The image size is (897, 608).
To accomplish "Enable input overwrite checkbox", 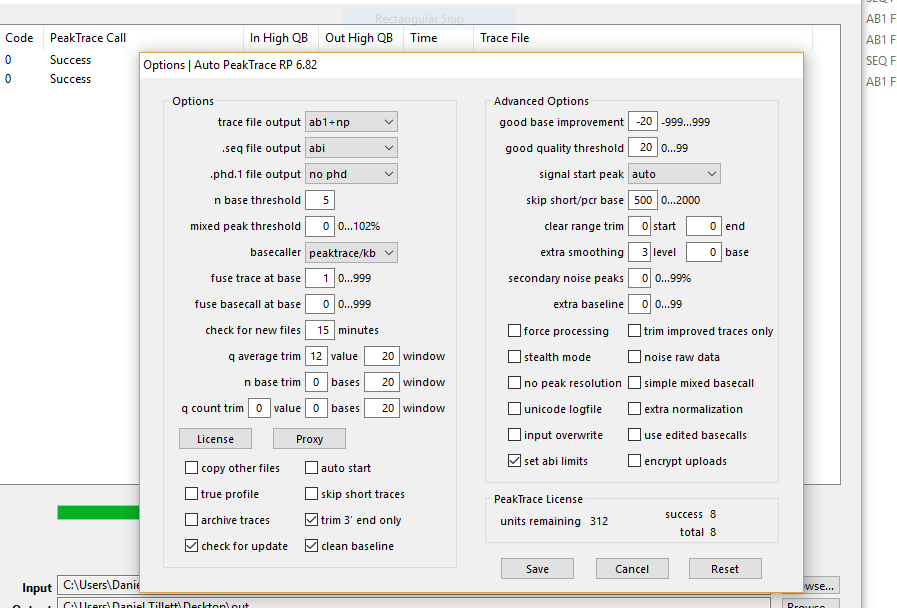I will pos(514,435).
